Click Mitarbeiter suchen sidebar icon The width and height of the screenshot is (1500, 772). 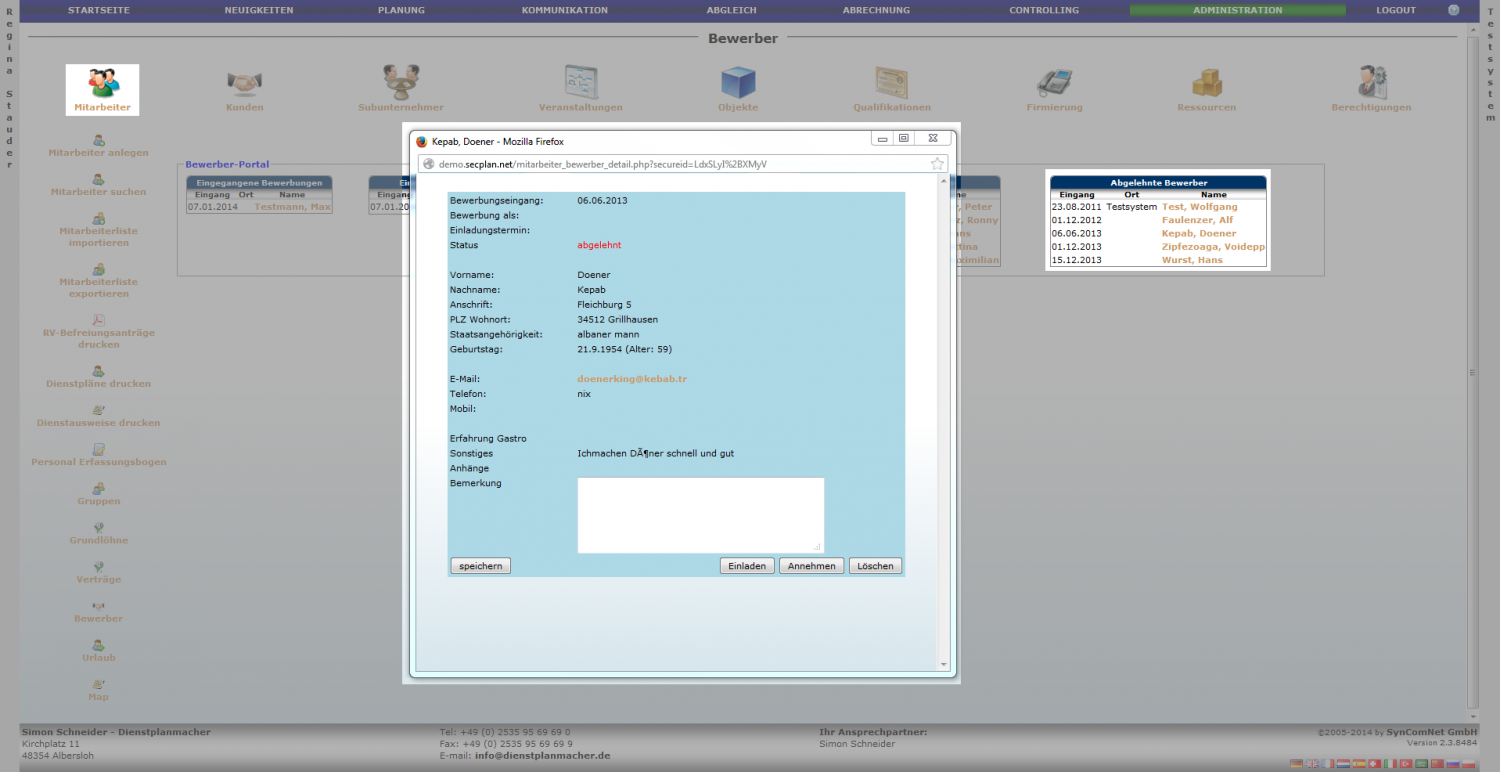[x=98, y=179]
